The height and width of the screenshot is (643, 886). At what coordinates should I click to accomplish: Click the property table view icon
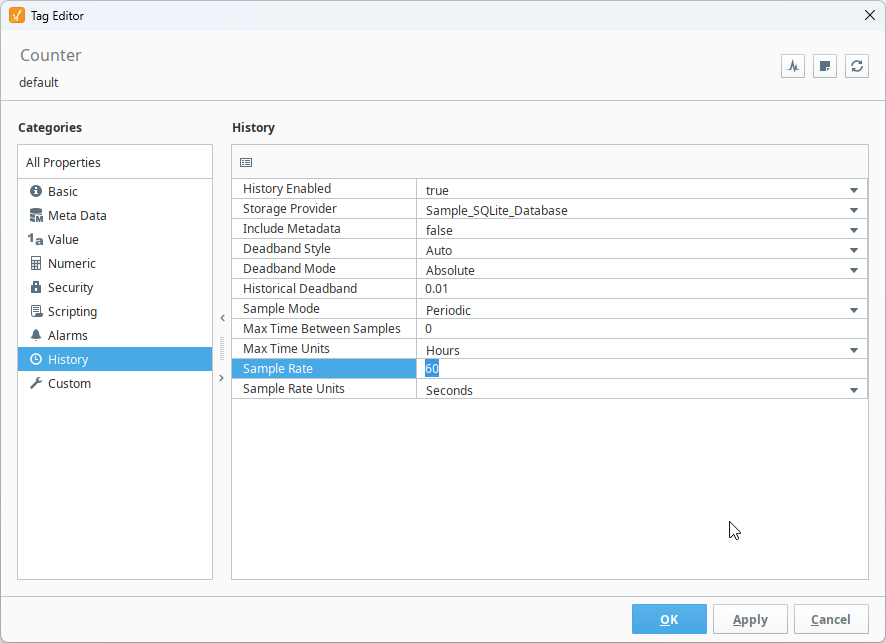246,162
